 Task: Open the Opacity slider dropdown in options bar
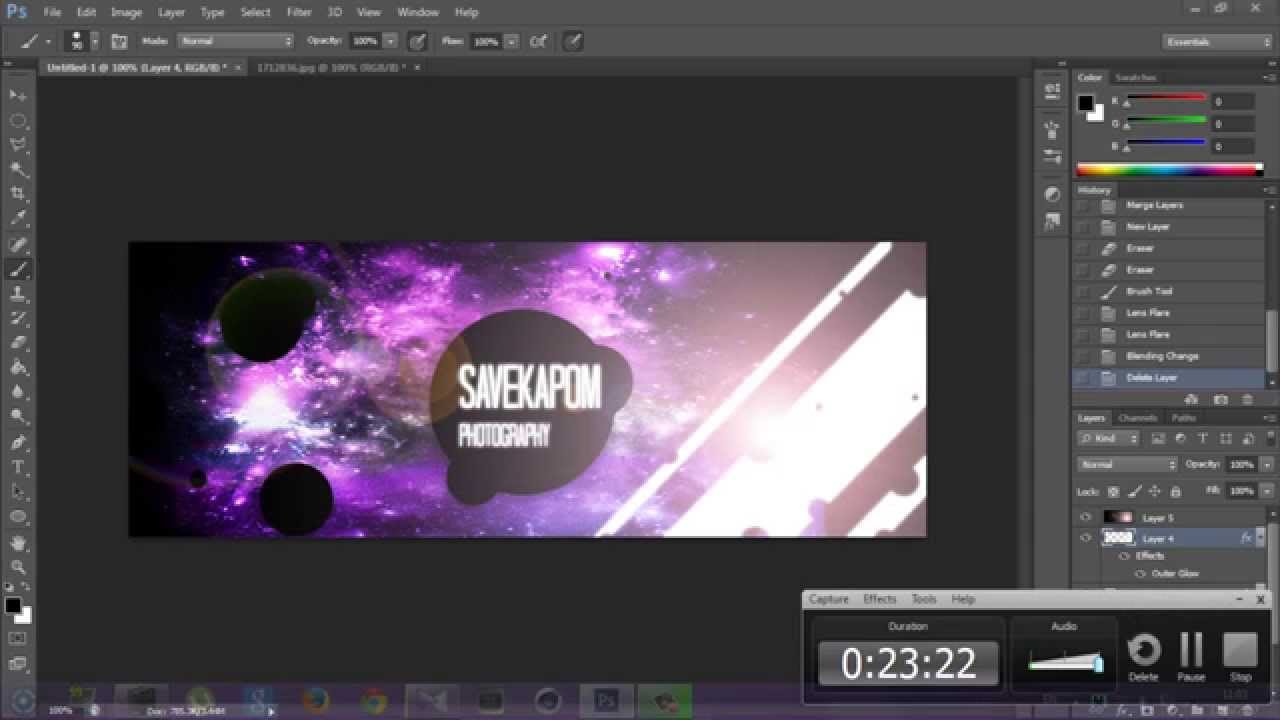[390, 41]
